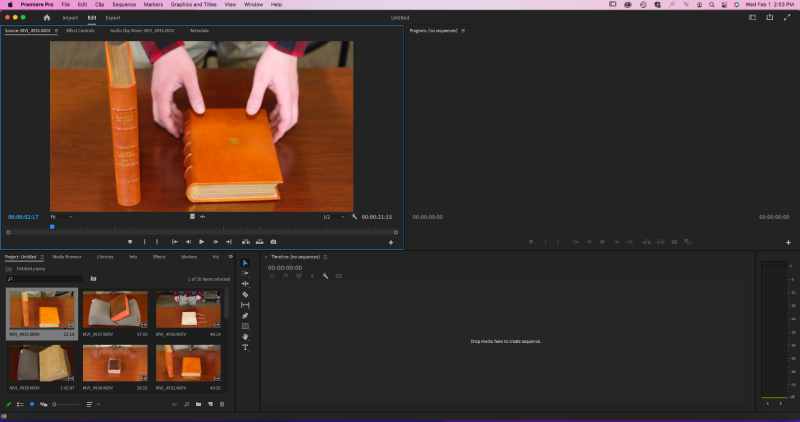Open the Fit zoom level dropdown
This screenshot has height=422, width=800.
click(x=60, y=216)
